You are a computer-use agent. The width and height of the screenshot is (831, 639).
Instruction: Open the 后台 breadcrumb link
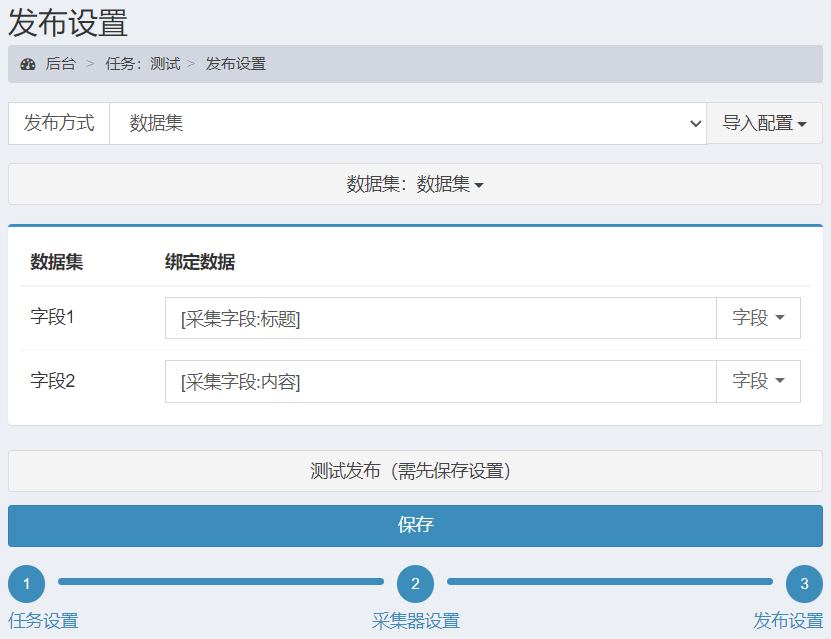pyautogui.click(x=53, y=63)
